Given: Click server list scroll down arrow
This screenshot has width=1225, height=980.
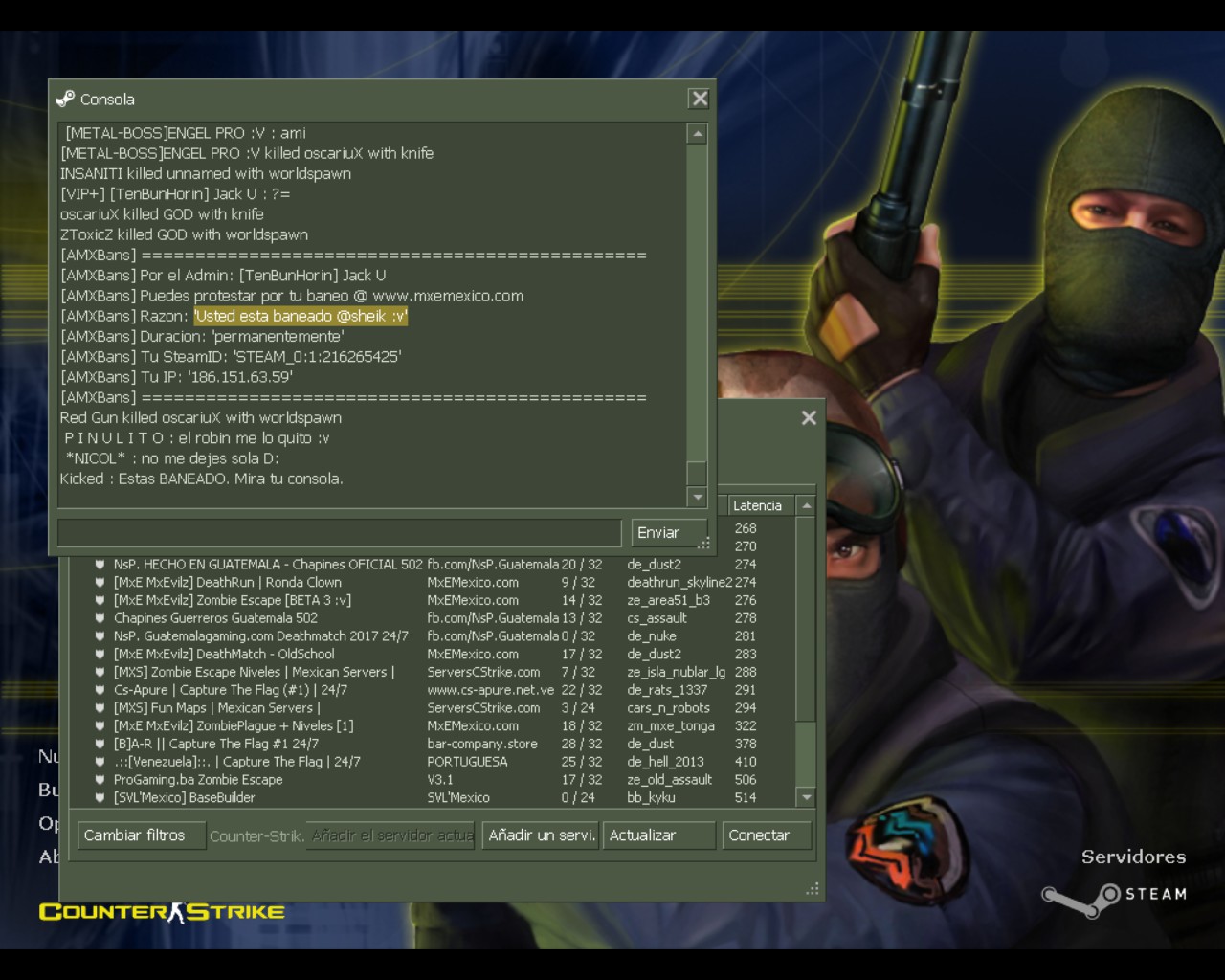Looking at the screenshot, I should point(806,796).
